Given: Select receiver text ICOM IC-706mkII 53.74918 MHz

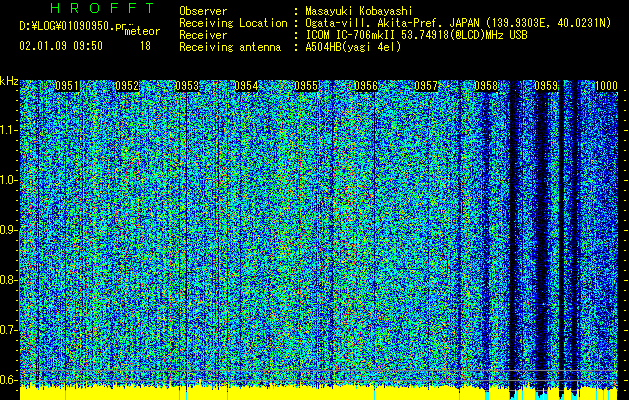Looking at the screenshot, I should [x=416, y=35].
